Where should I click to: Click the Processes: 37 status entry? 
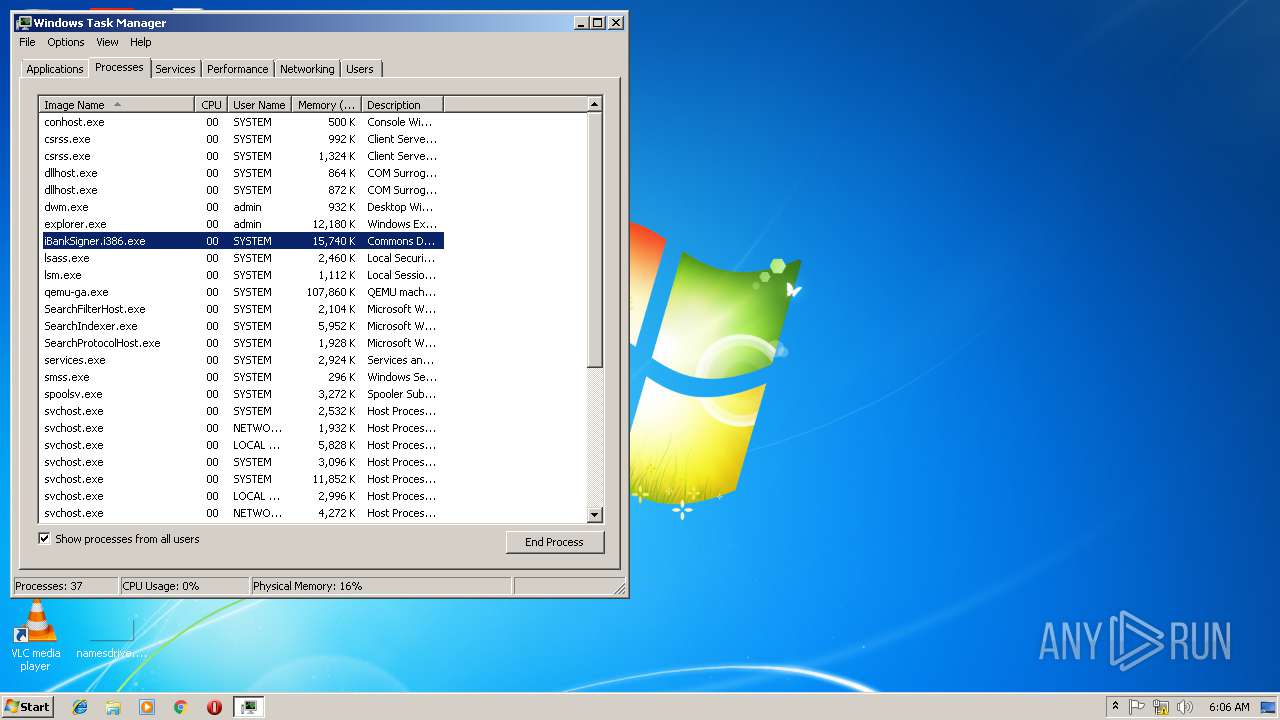tap(65, 586)
